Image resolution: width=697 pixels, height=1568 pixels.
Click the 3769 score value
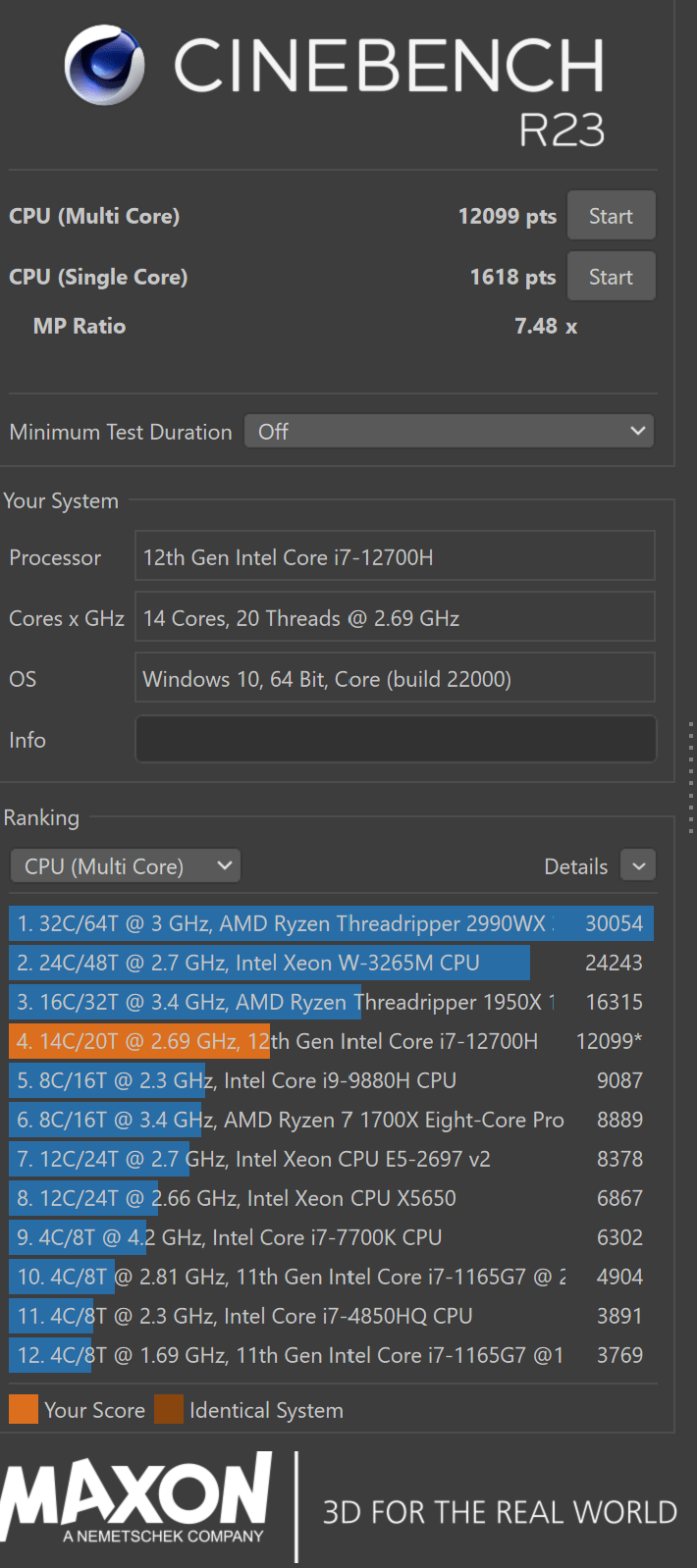[620, 1355]
